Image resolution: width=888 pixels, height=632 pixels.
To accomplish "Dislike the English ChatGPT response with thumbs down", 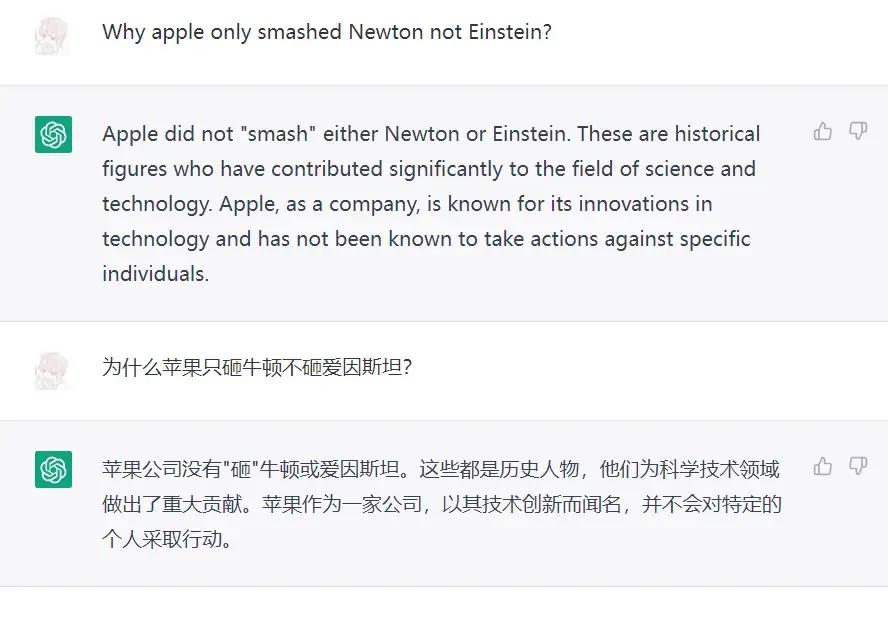I will [858, 131].
